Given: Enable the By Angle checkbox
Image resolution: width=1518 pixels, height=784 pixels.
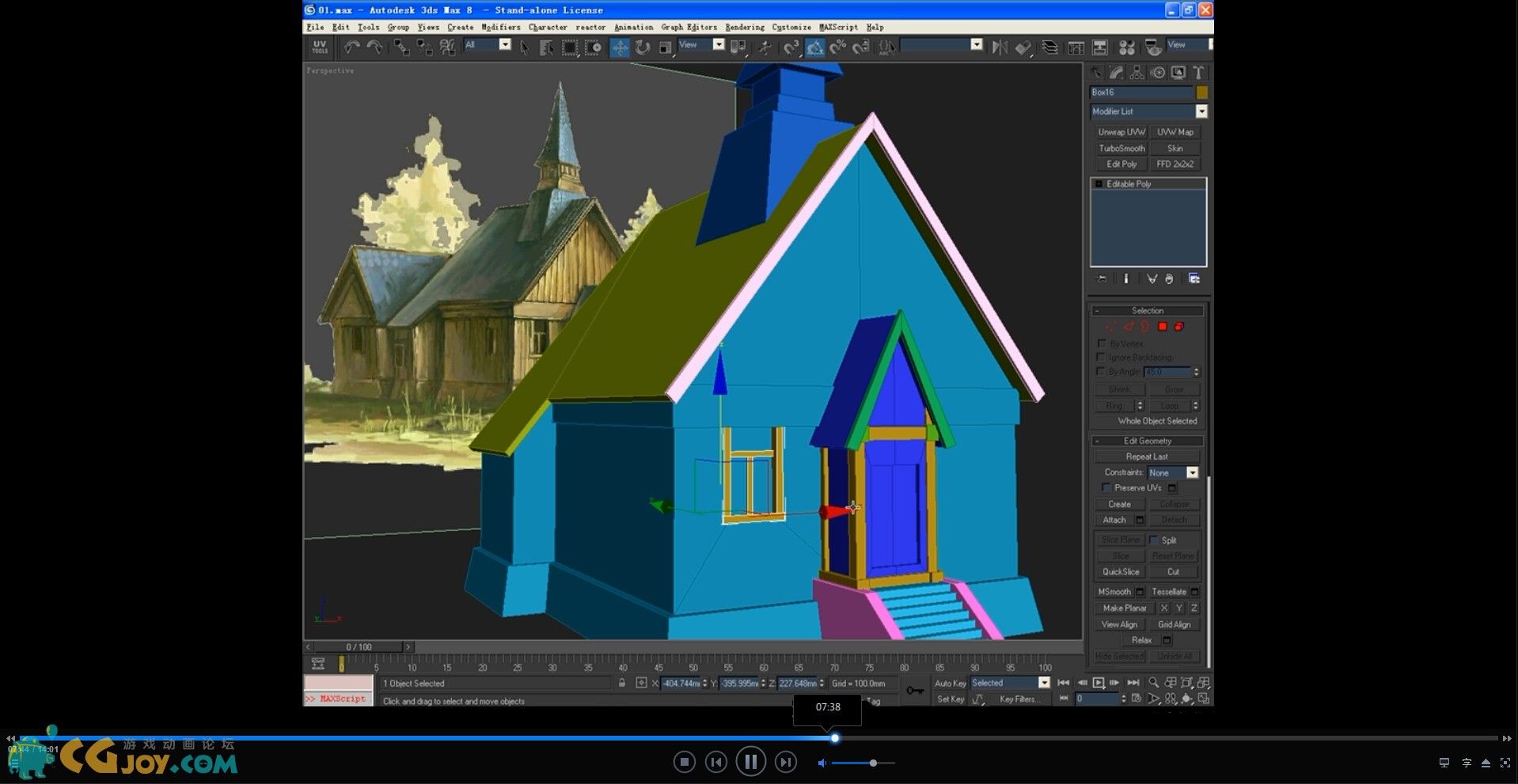Looking at the screenshot, I should [1102, 372].
